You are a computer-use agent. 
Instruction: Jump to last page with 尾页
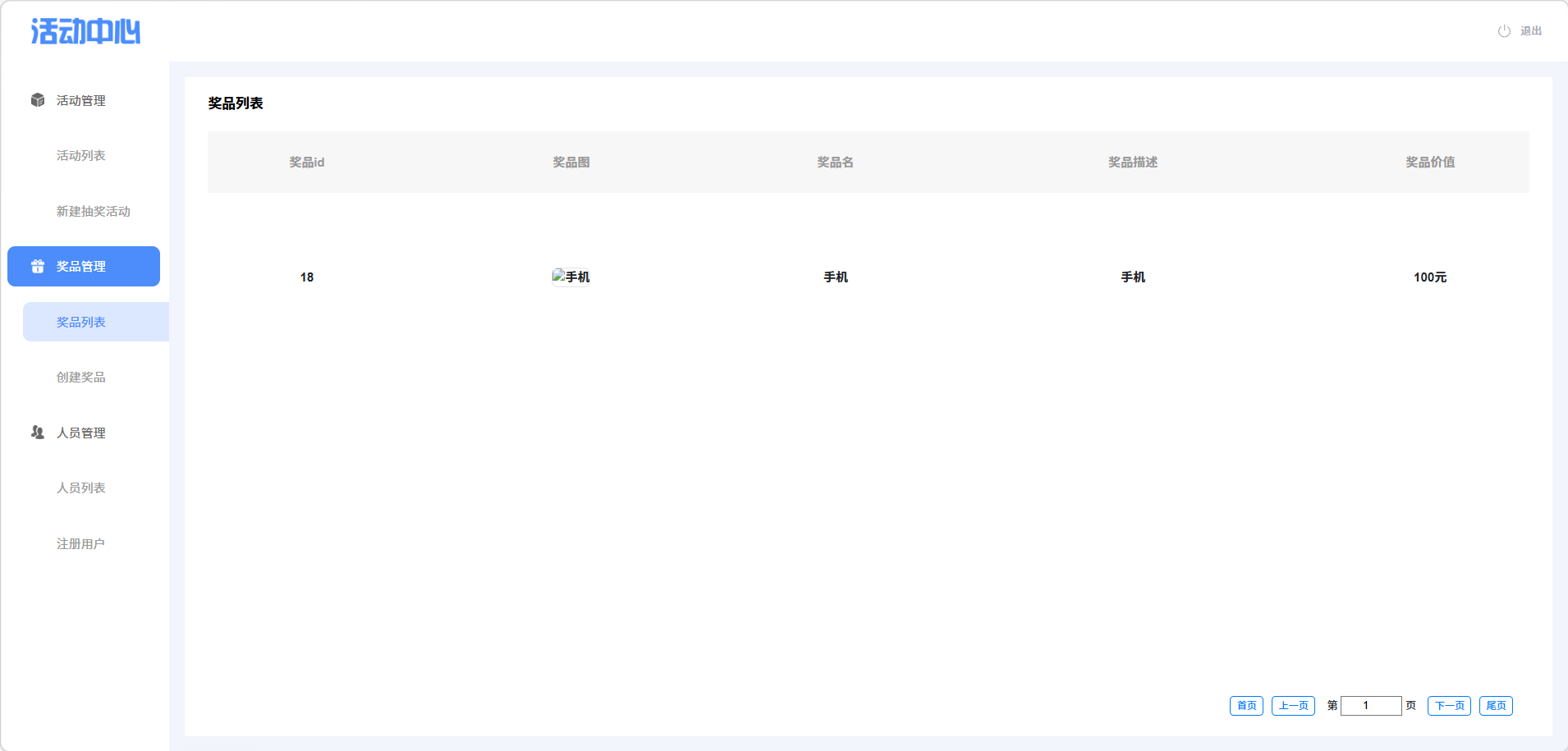click(x=1496, y=706)
